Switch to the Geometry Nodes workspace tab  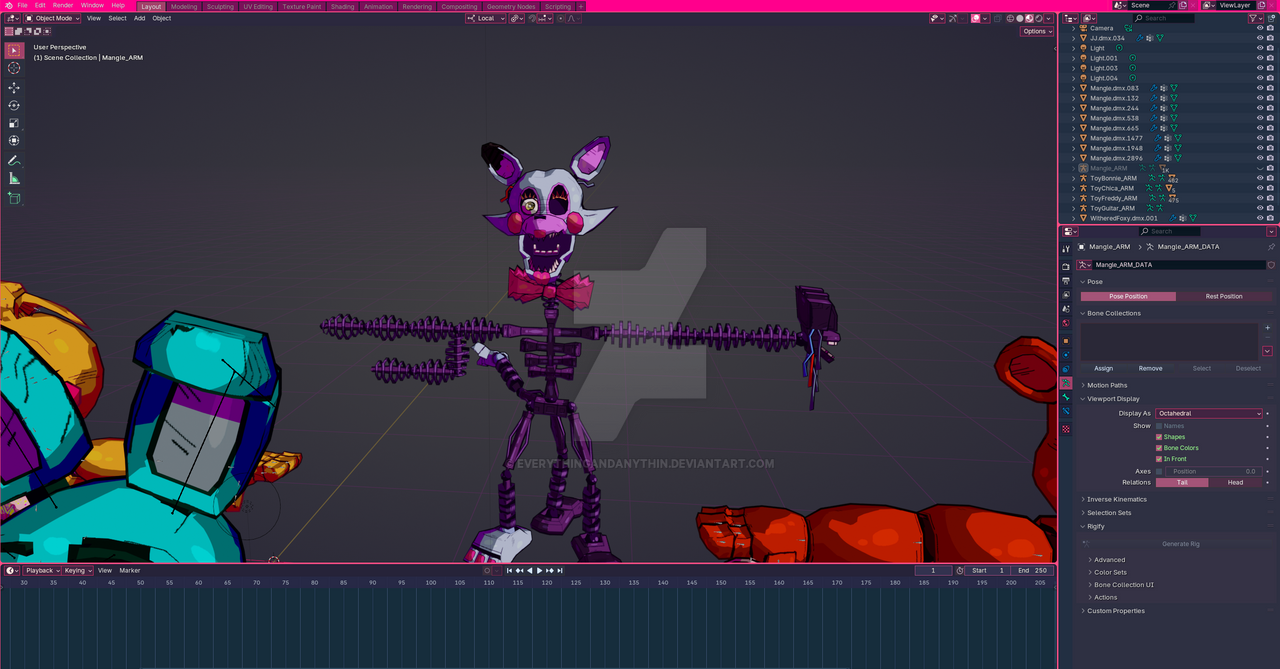[x=511, y=6]
